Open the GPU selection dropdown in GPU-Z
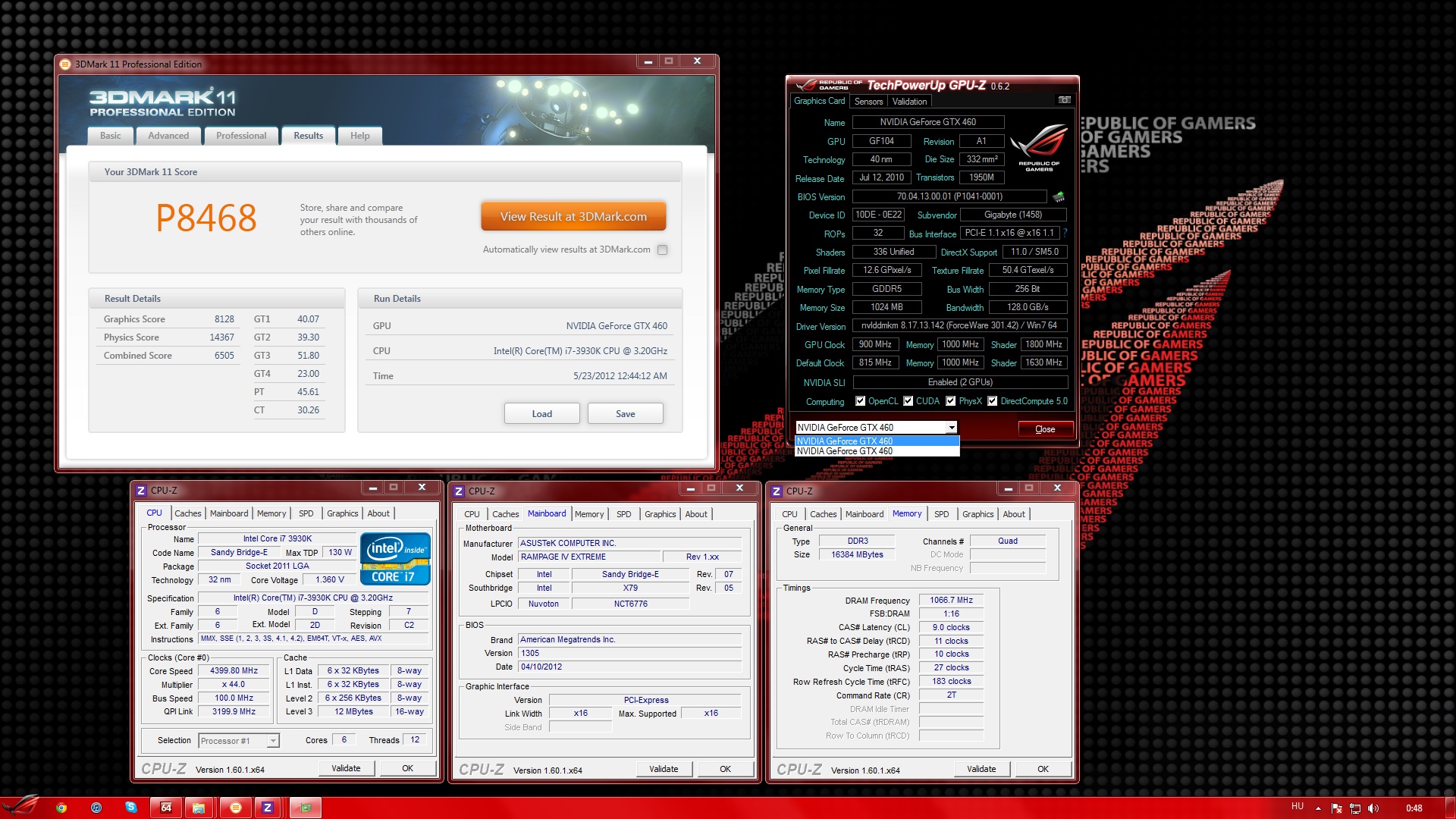 tap(951, 428)
